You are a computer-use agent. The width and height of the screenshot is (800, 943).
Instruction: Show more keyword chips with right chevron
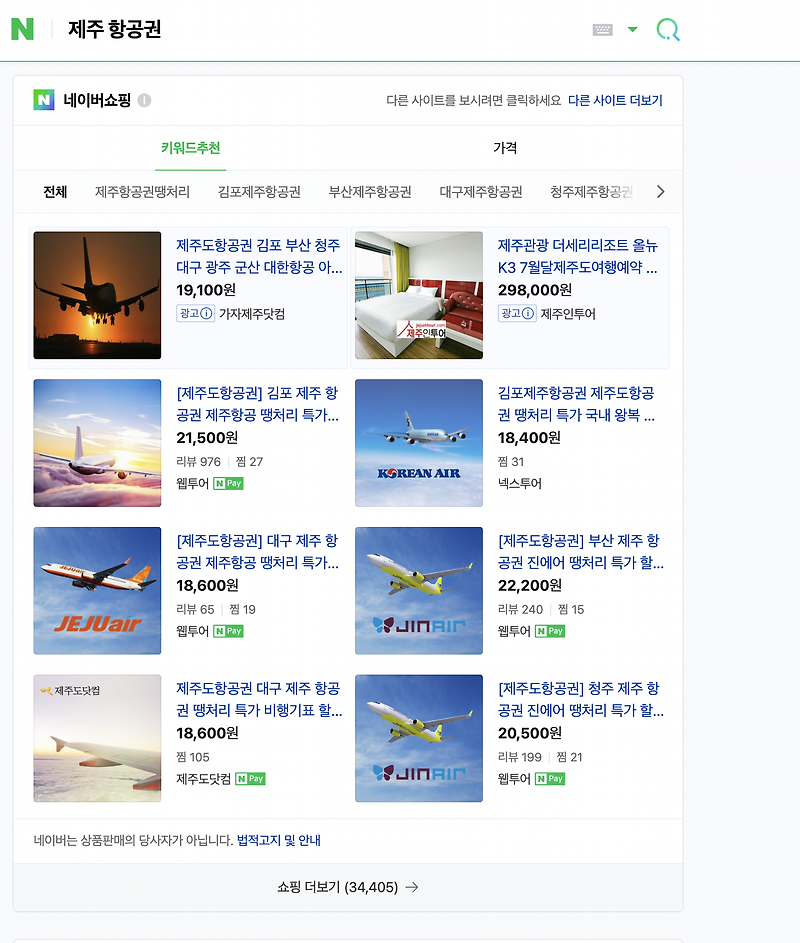pyautogui.click(x=660, y=192)
